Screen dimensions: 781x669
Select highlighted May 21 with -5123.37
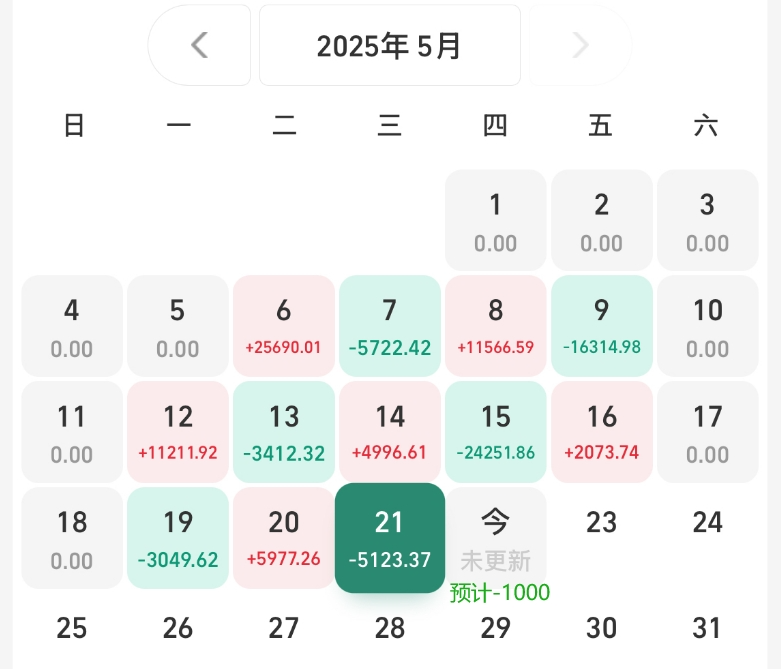(x=390, y=538)
